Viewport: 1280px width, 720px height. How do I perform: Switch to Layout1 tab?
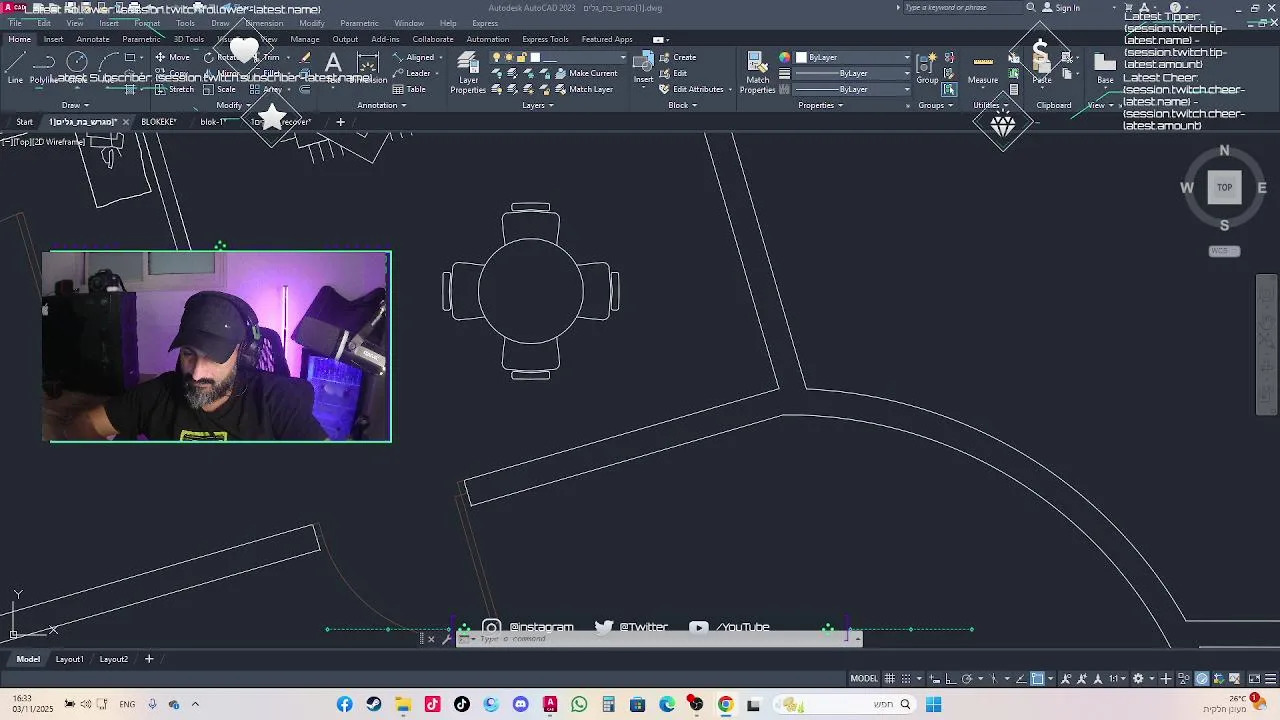[69, 659]
